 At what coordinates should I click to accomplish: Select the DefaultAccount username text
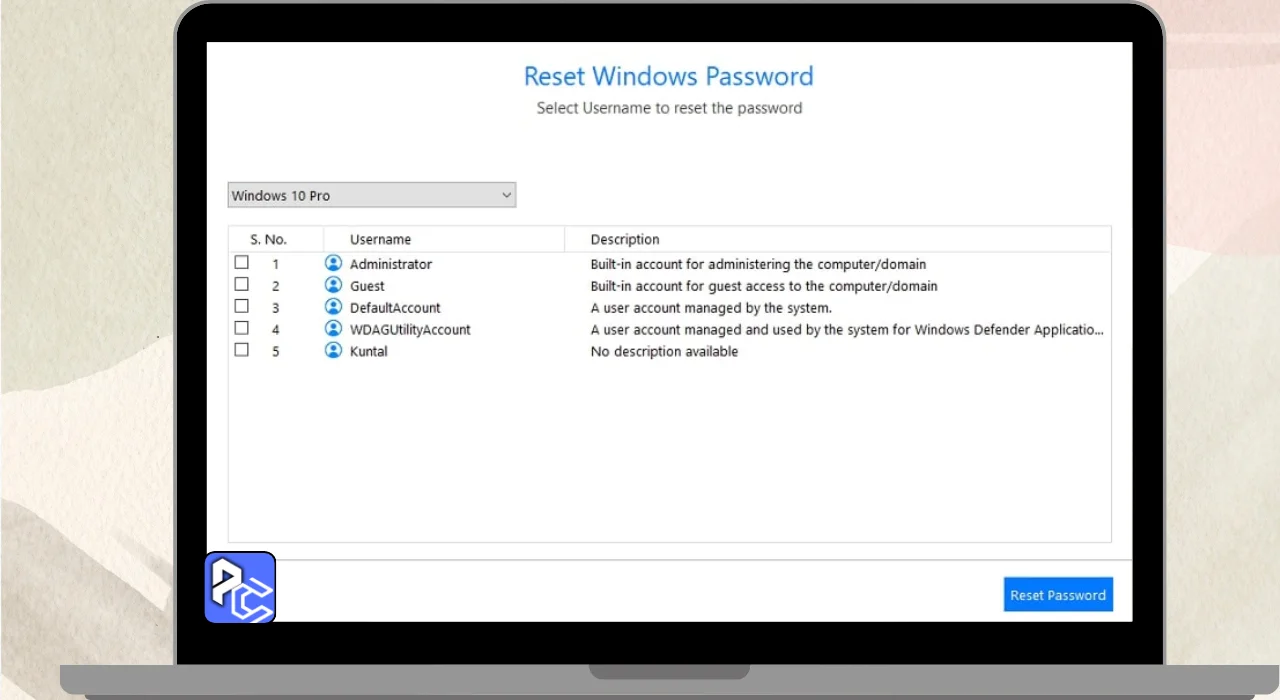pos(395,308)
